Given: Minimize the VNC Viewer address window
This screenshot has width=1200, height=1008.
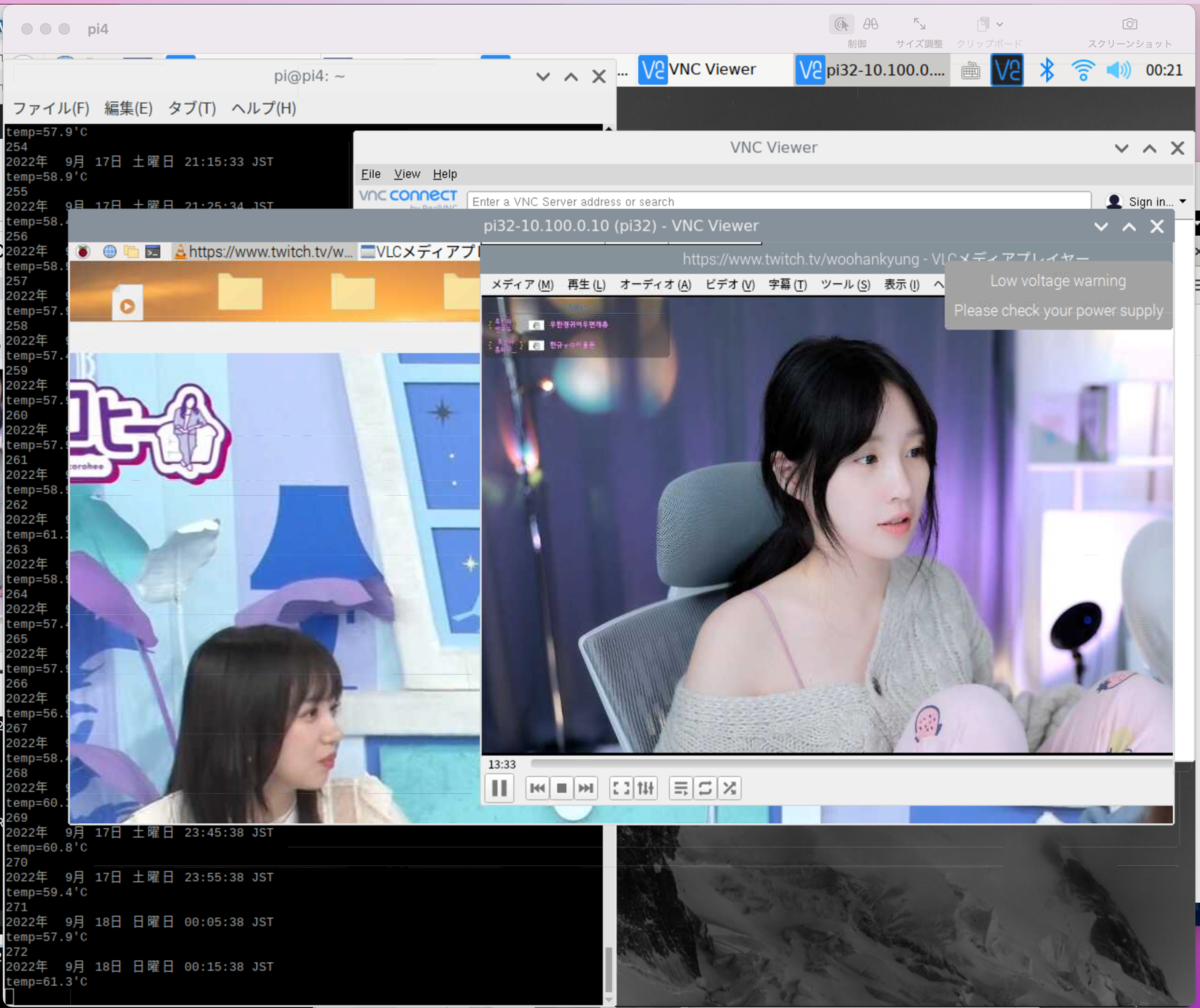Looking at the screenshot, I should (x=1122, y=148).
